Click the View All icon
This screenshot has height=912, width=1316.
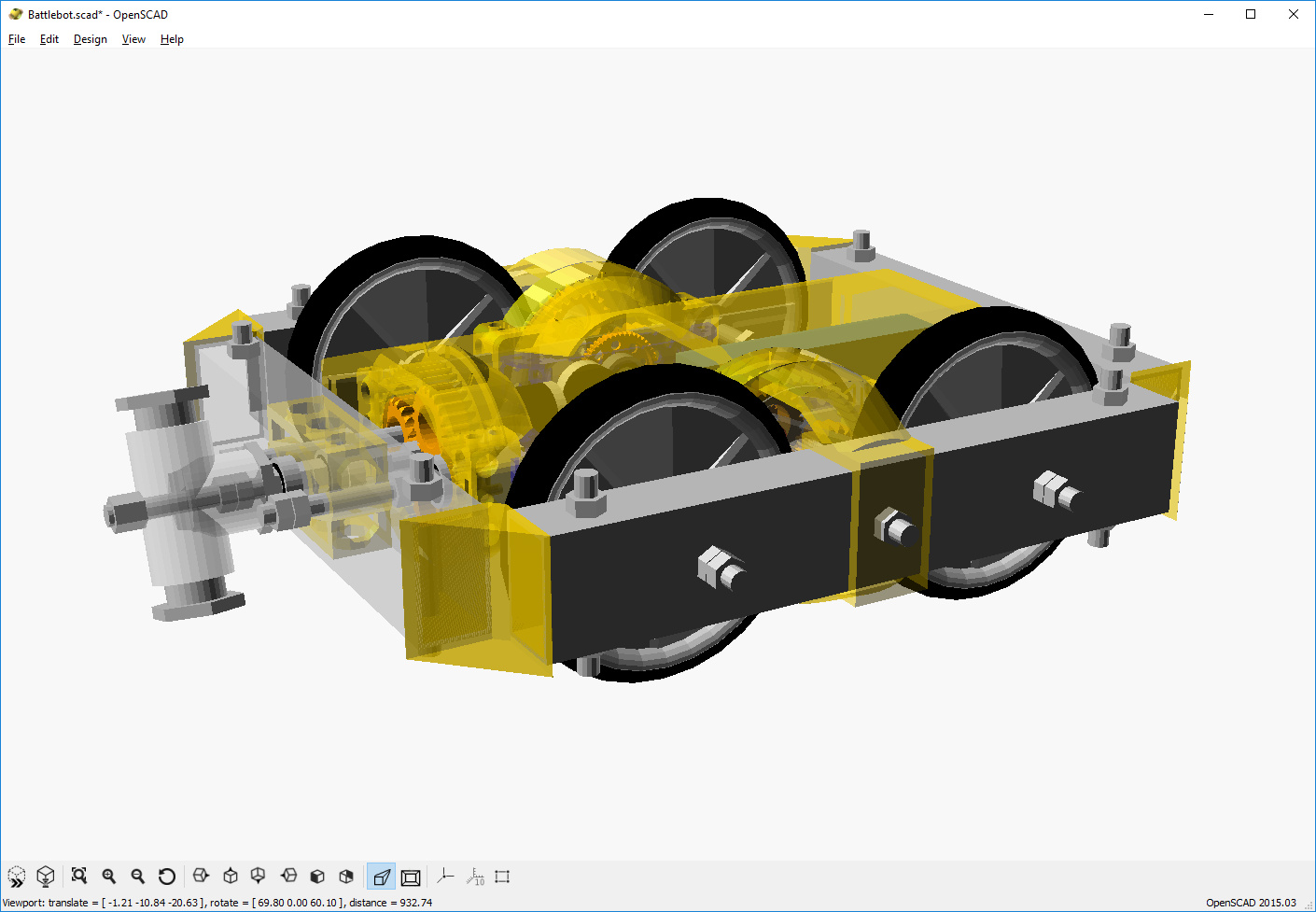tap(79, 877)
